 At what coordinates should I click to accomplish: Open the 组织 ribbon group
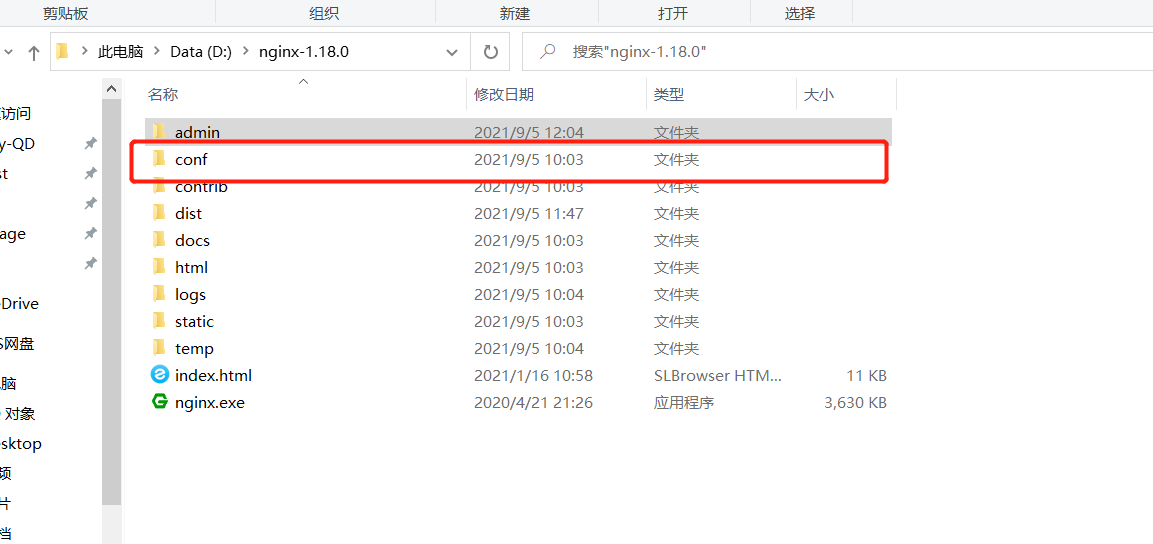pyautogui.click(x=324, y=13)
